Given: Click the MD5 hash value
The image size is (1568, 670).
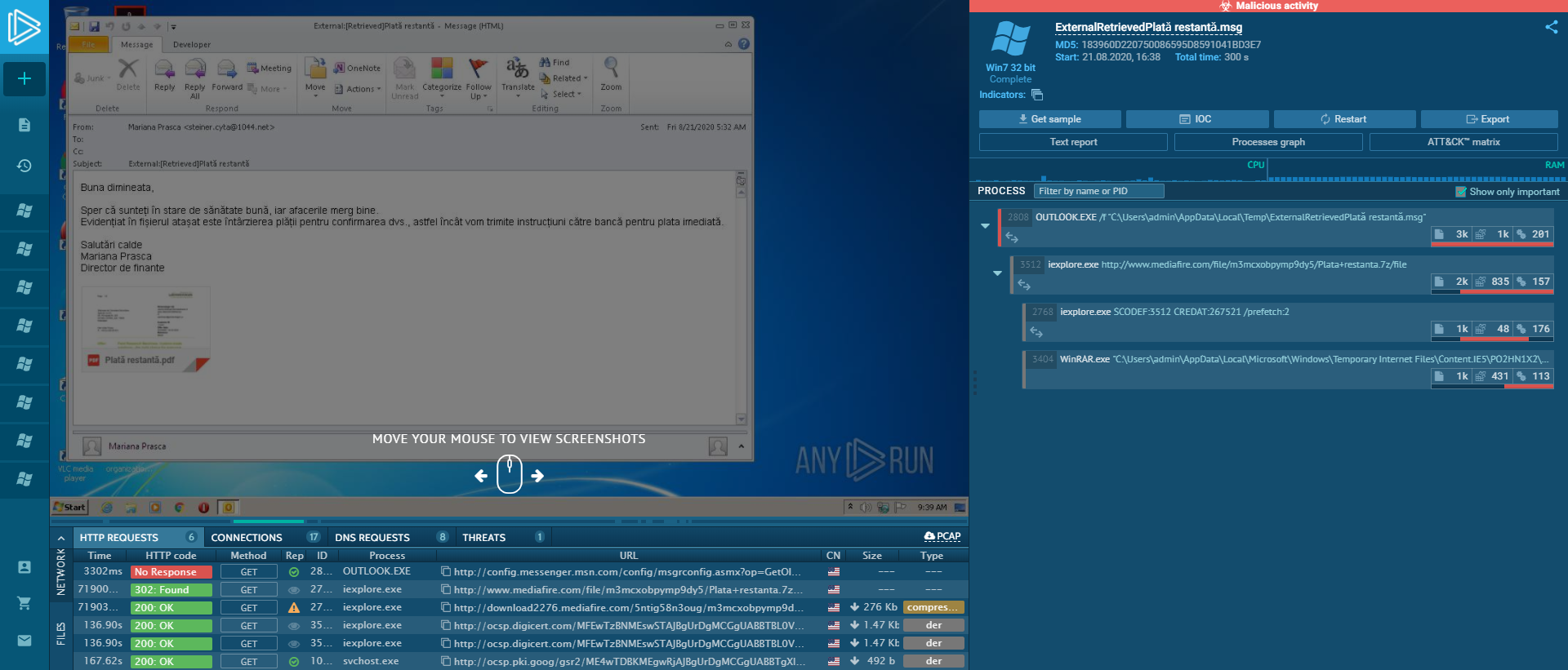Looking at the screenshot, I should (x=1171, y=45).
